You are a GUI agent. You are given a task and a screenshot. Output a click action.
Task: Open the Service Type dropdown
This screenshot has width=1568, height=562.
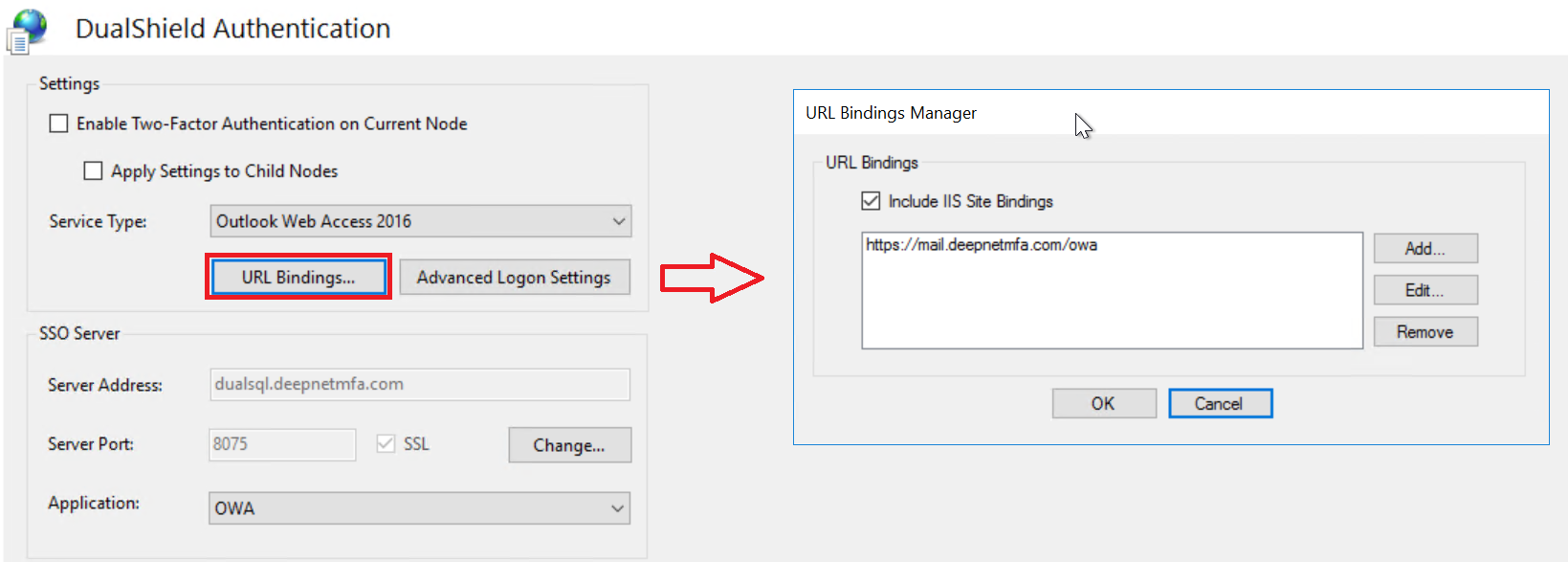click(x=420, y=221)
